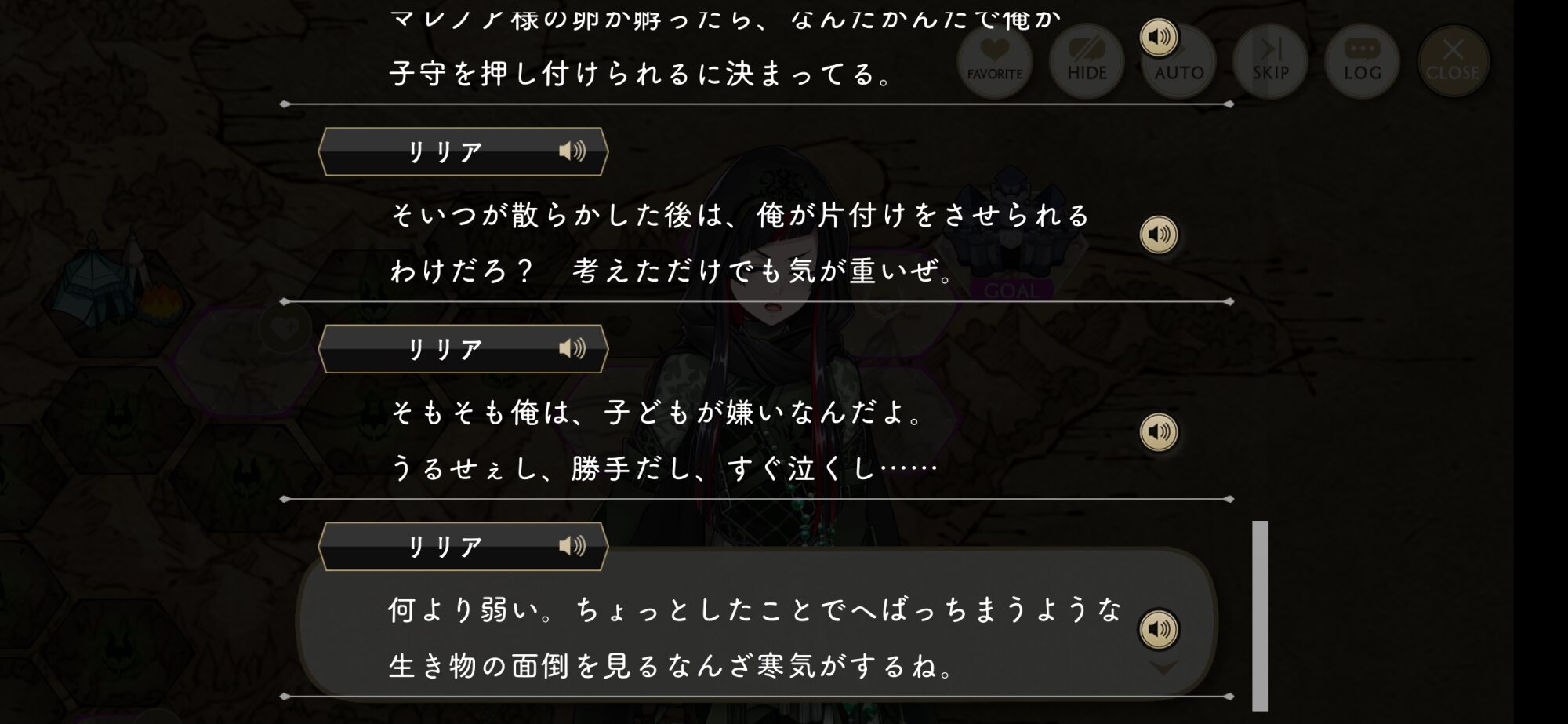This screenshot has height=724, width=1568.
Task: Click the GOAL marker on the map
Action: coord(1011,291)
